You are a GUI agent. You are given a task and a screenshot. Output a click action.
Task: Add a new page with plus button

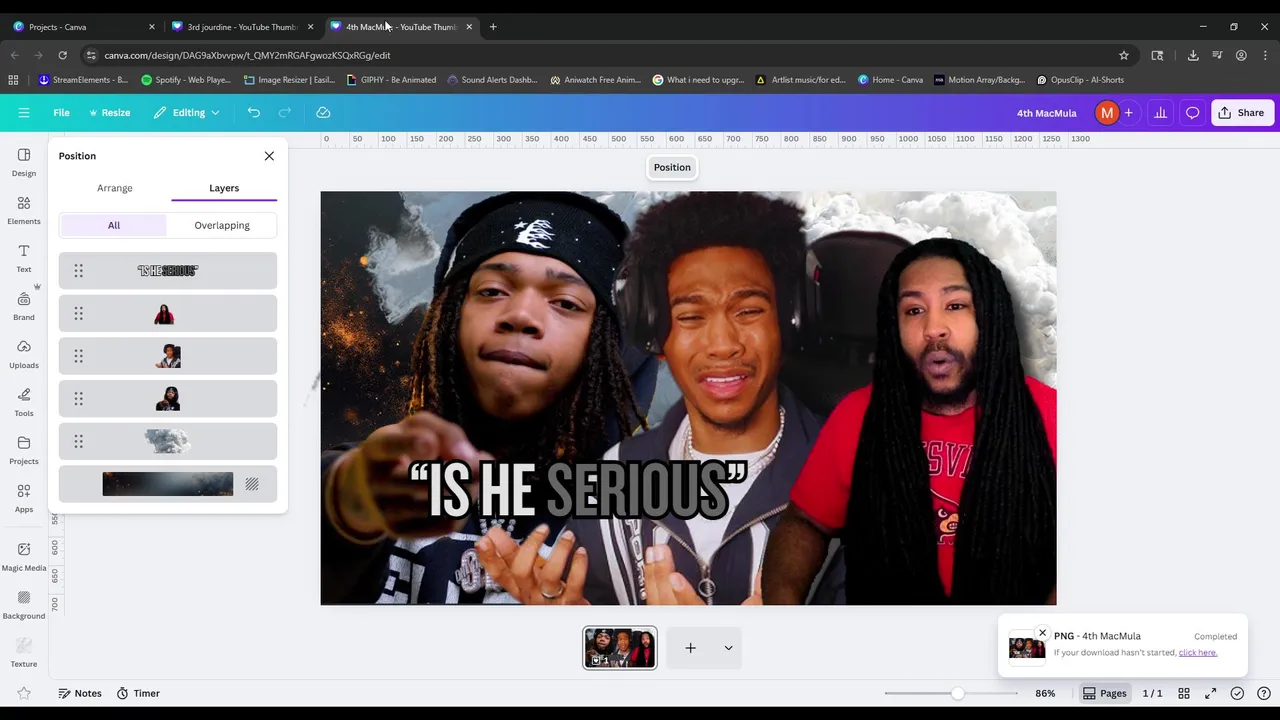(690, 648)
